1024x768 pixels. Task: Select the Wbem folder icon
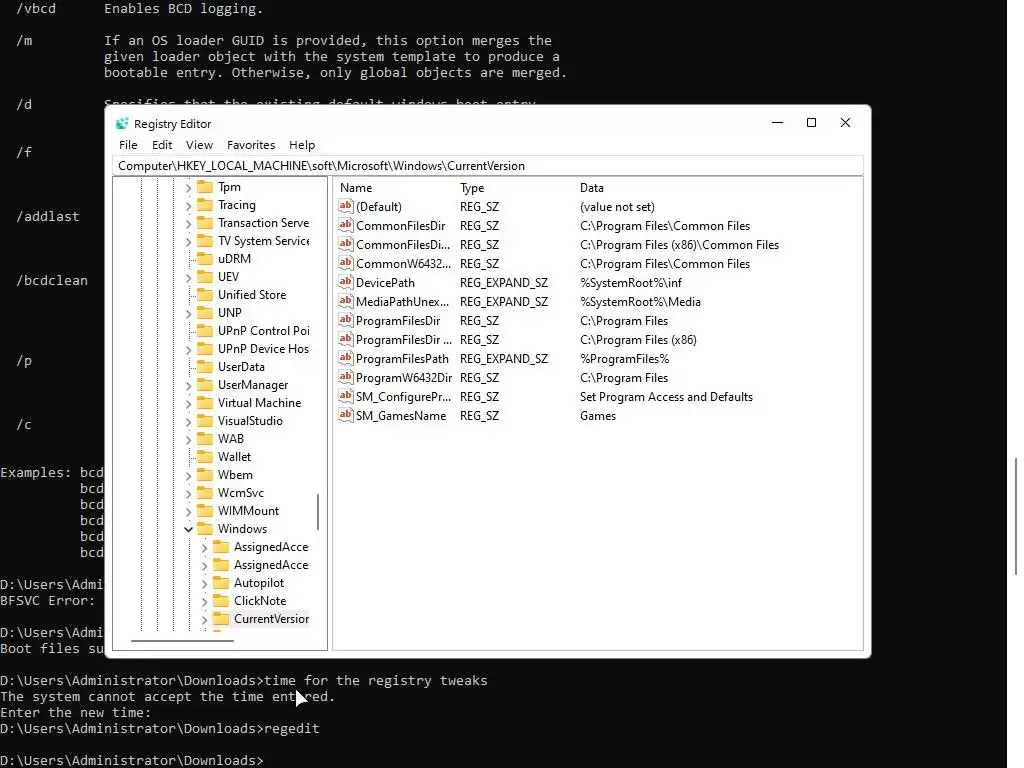point(205,474)
